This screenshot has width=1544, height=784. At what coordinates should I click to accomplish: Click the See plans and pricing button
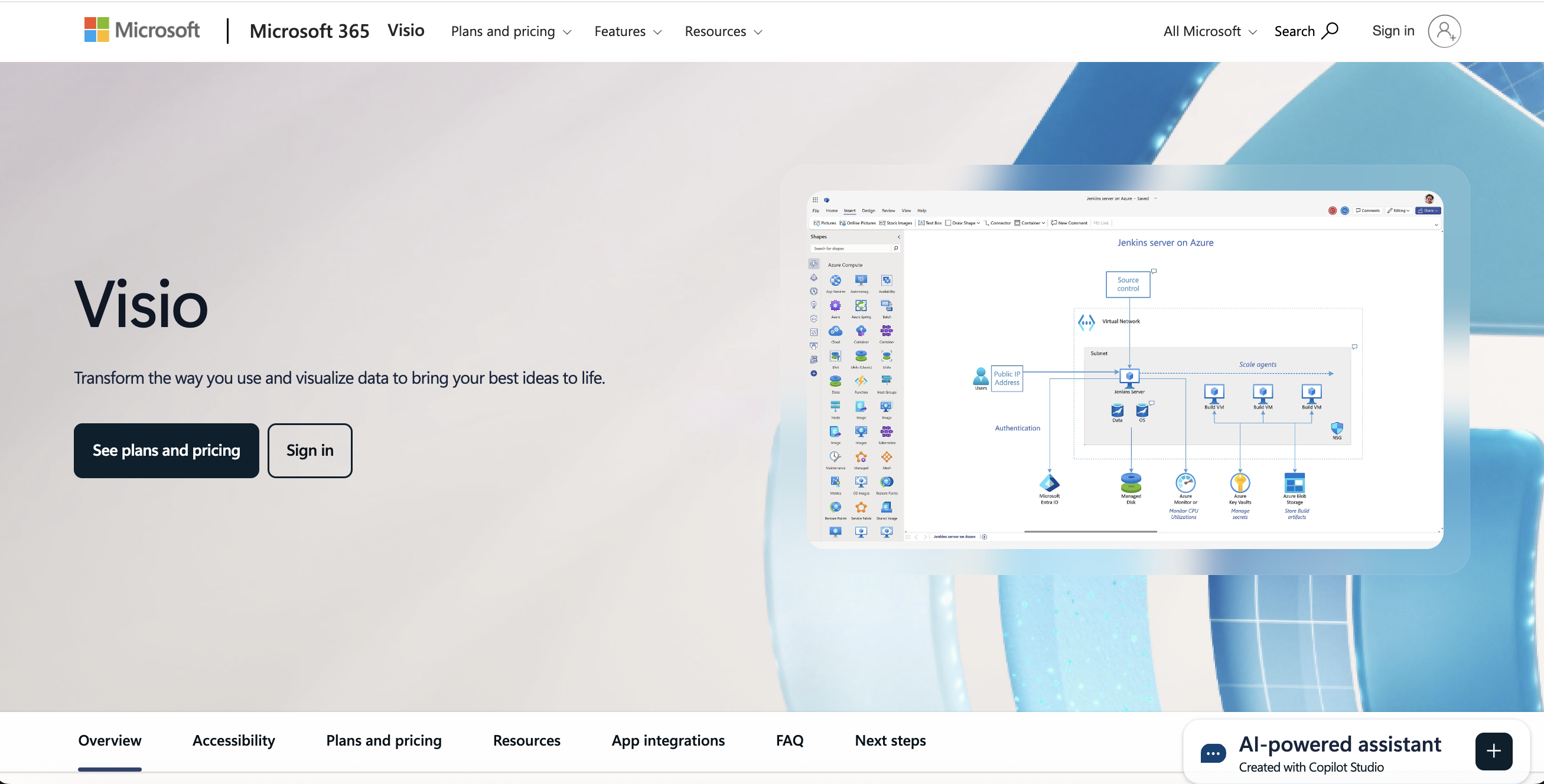click(167, 450)
